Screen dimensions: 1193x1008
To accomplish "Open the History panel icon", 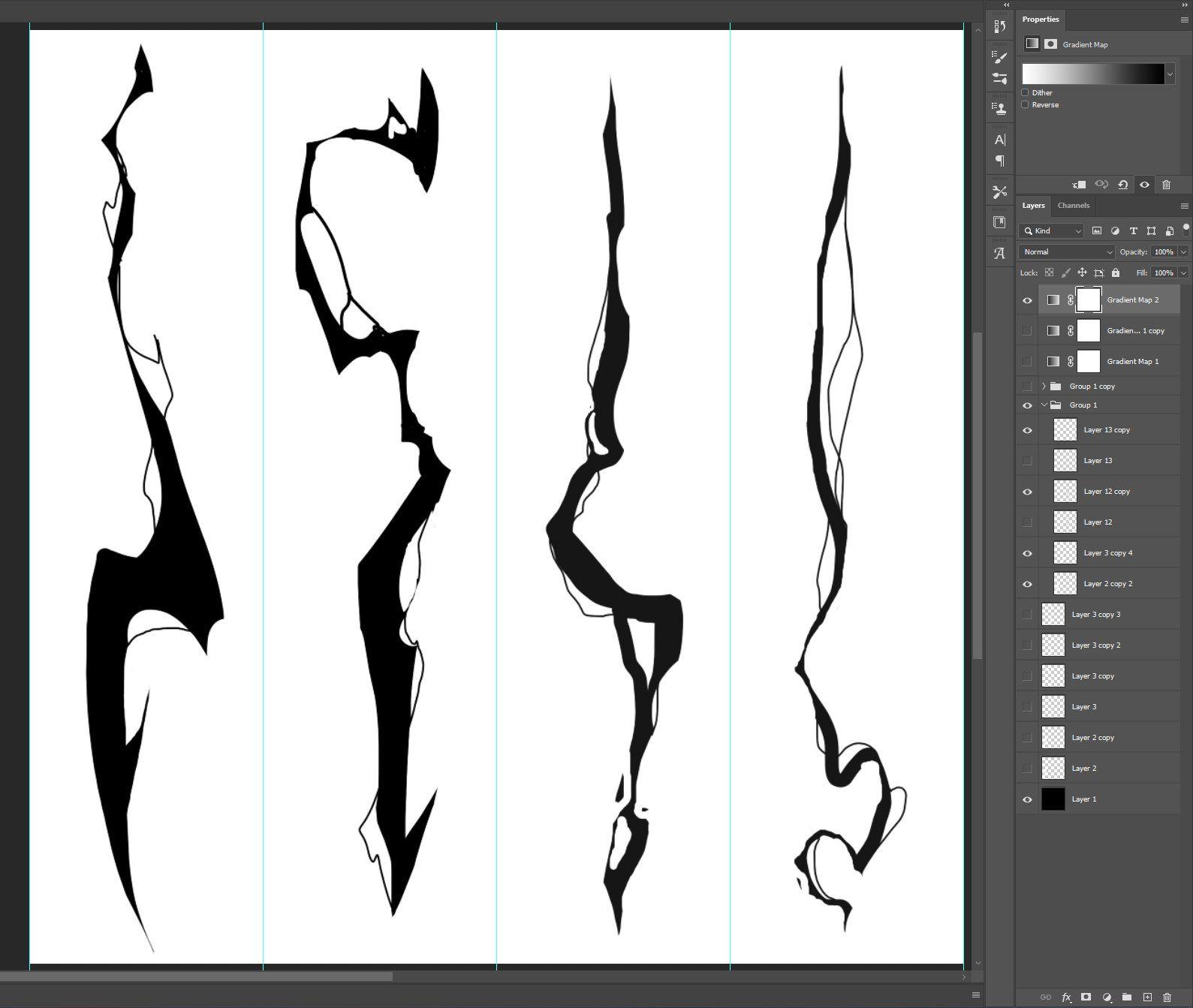I will click(x=999, y=27).
